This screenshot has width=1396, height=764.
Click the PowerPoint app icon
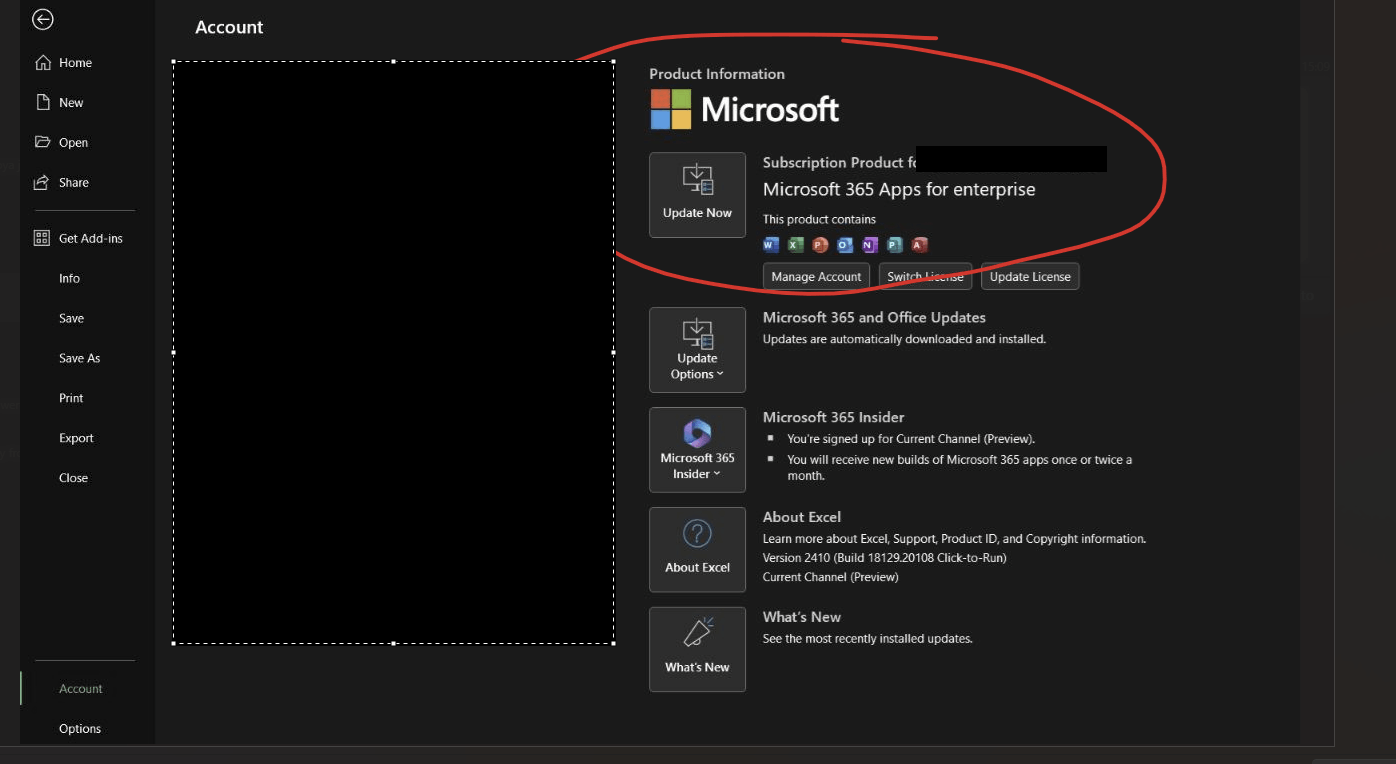820,245
